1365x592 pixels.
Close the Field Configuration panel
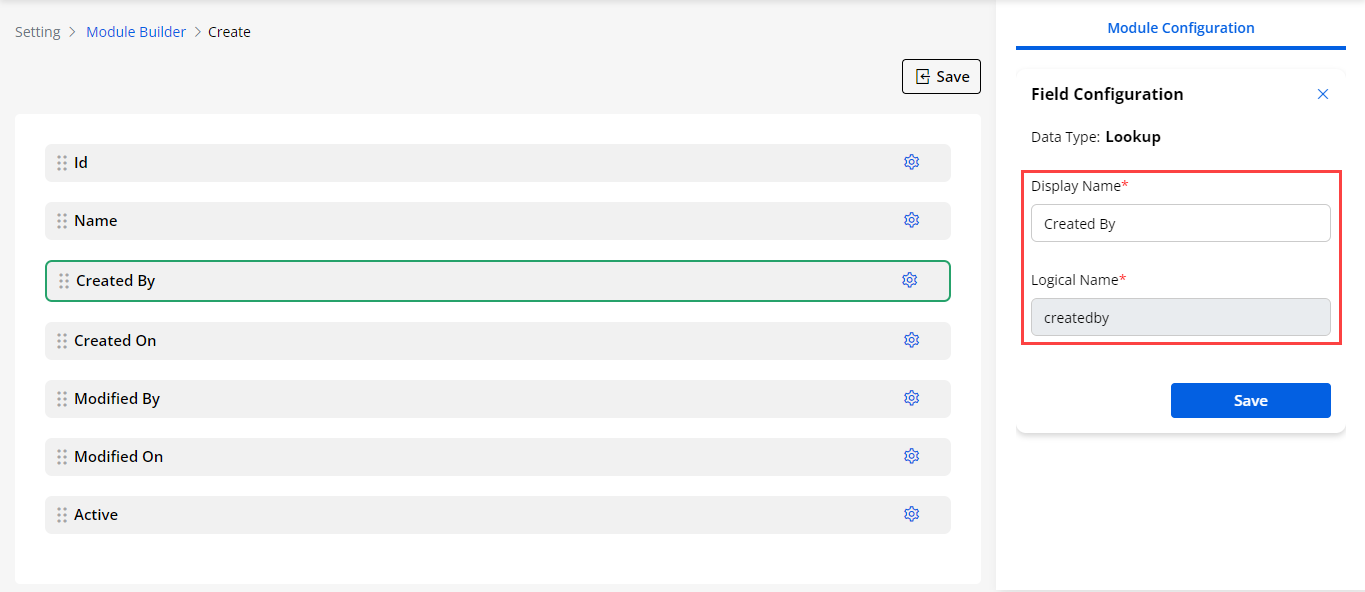click(1323, 94)
